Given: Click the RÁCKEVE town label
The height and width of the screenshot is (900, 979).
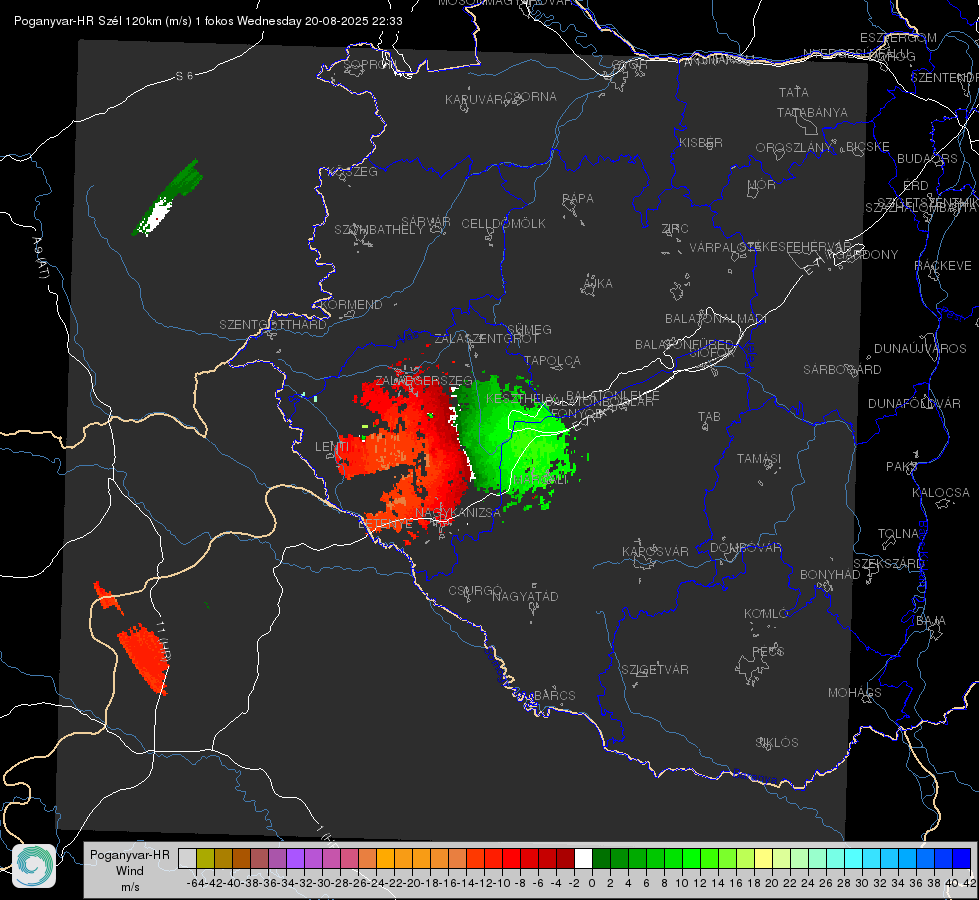Looking at the screenshot, I should [943, 265].
